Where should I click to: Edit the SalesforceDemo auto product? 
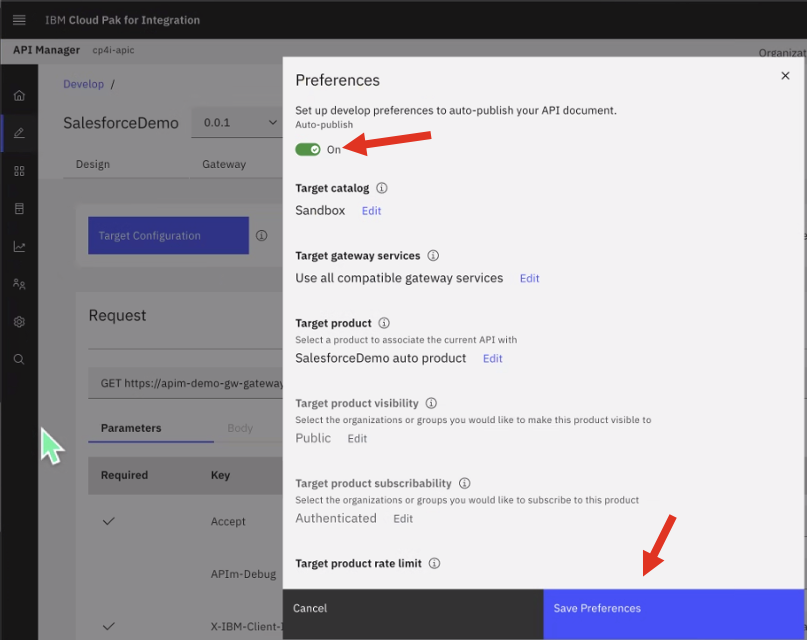pyautogui.click(x=492, y=358)
